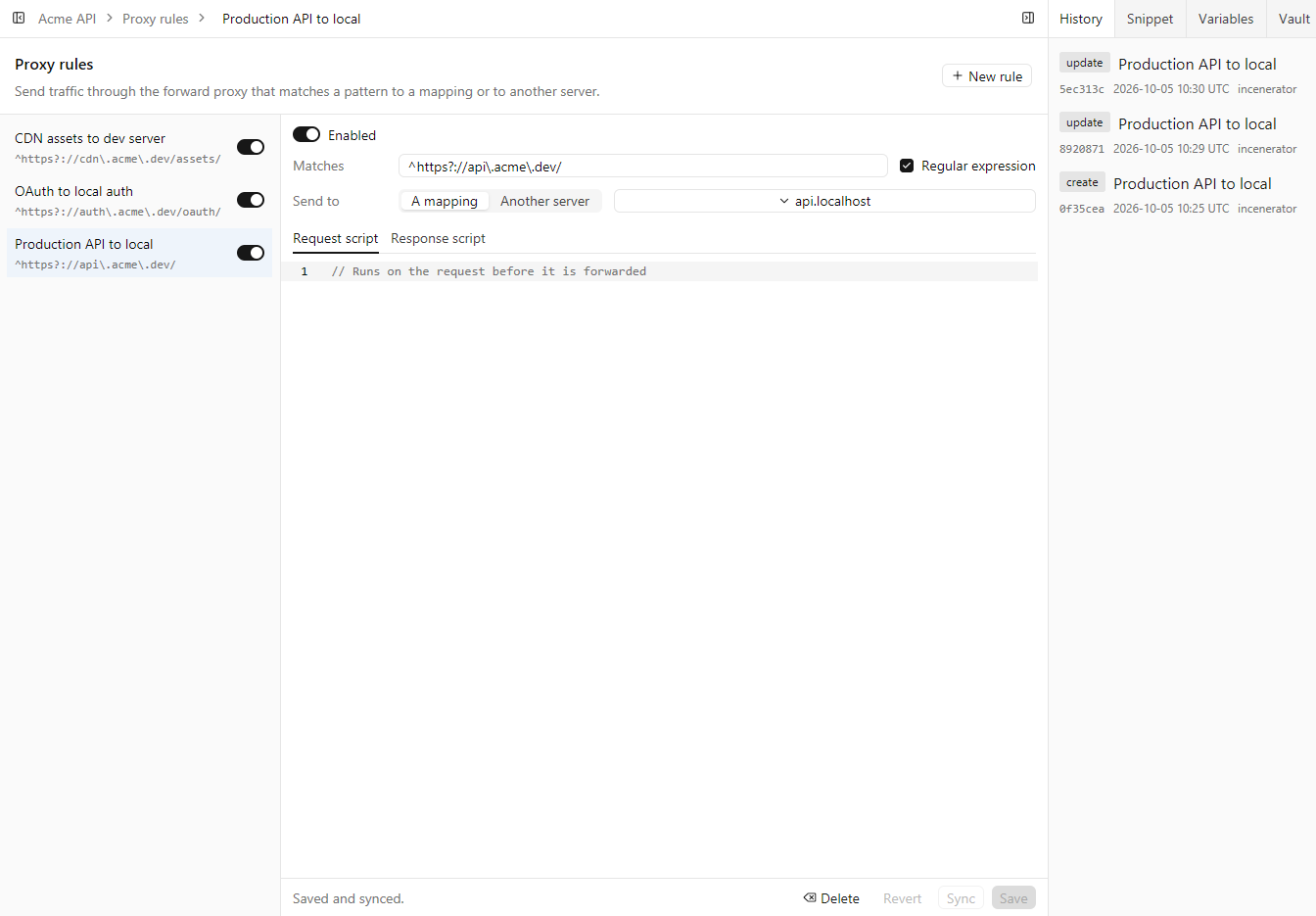Open the Variables tab
The image size is (1316, 916).
click(1226, 19)
